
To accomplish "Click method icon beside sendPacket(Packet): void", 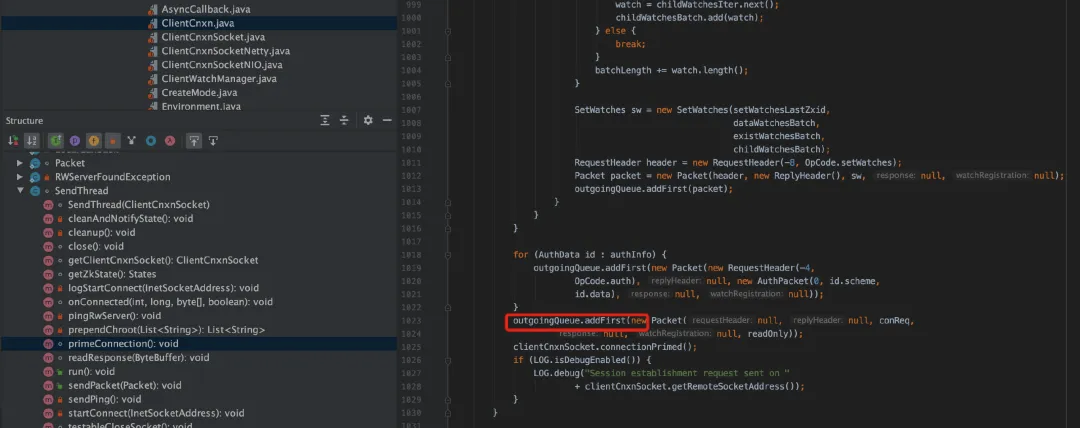I will 49,385.
